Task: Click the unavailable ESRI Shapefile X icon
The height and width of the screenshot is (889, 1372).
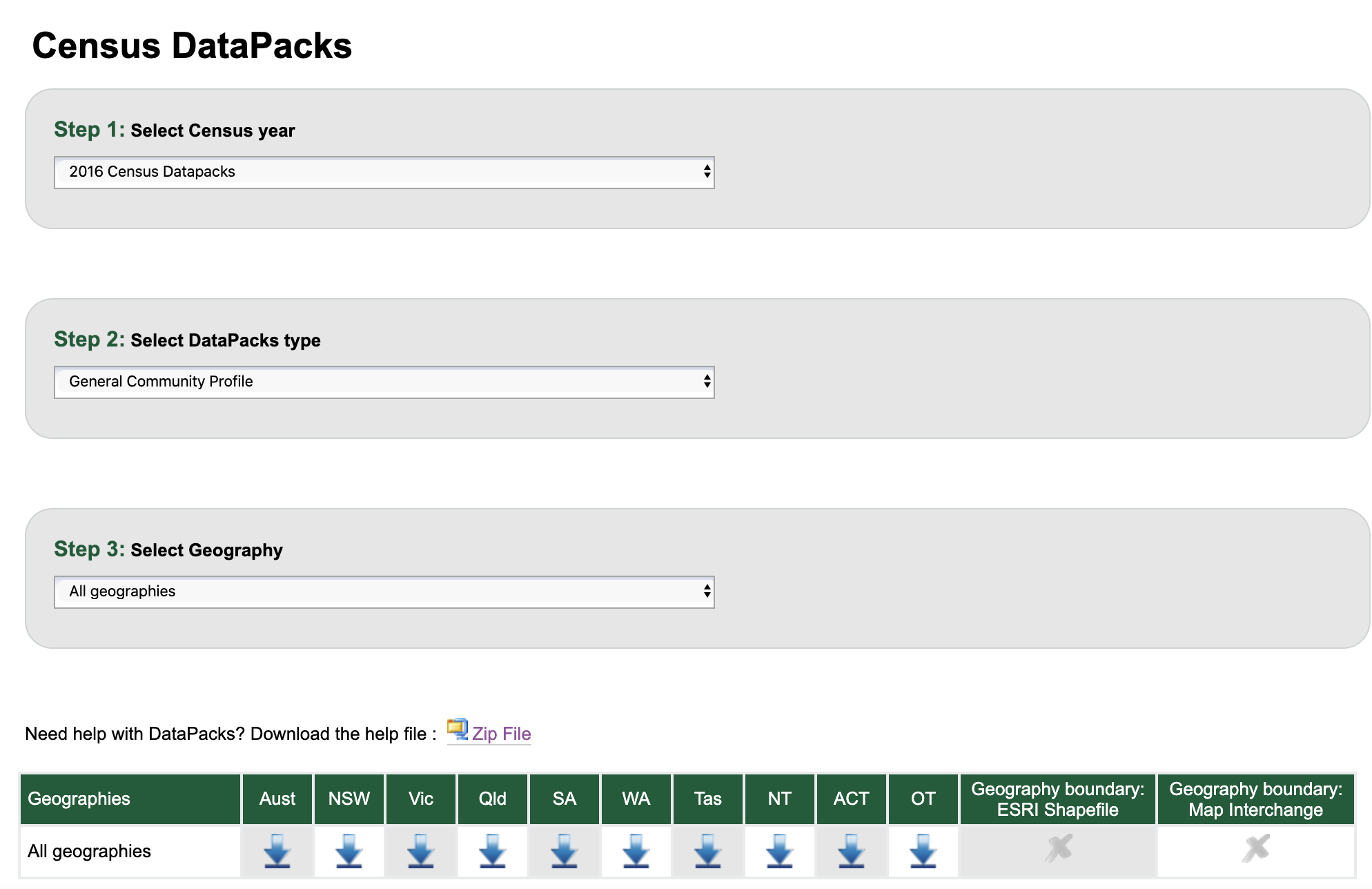Action: [1058, 848]
